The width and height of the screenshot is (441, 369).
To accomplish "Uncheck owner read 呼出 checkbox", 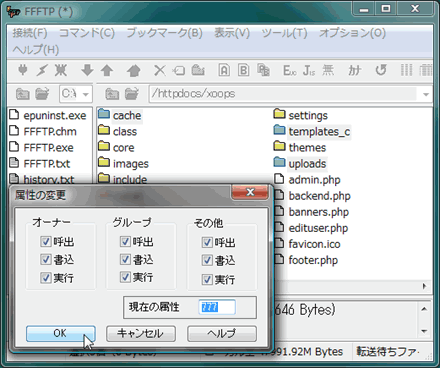I will pyautogui.click(x=45, y=241).
